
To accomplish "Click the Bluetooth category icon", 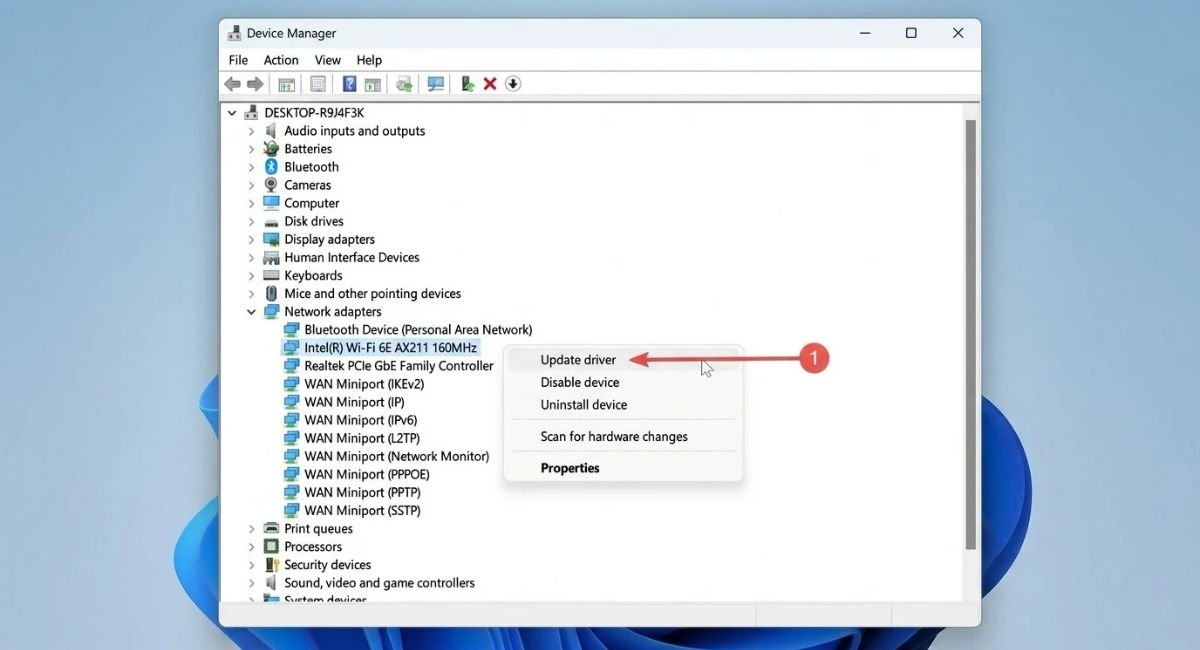I will (x=271, y=167).
